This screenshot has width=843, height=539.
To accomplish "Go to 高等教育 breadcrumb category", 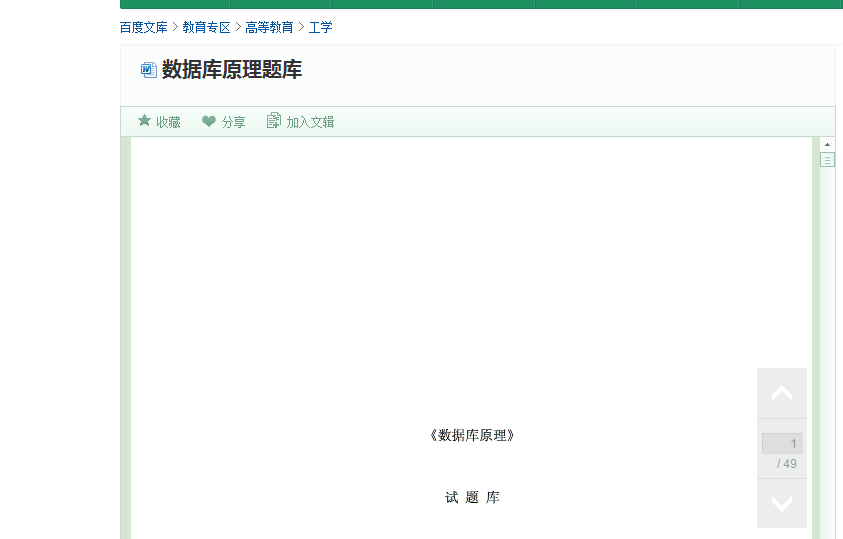I will click(x=269, y=27).
